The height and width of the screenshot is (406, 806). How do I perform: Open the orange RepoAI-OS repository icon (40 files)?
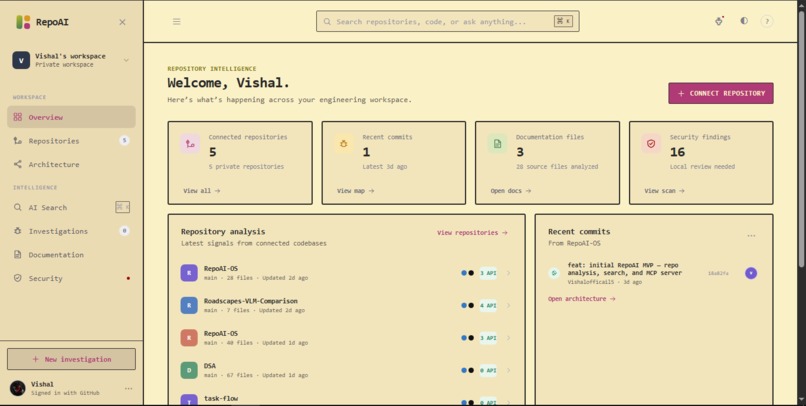189,338
